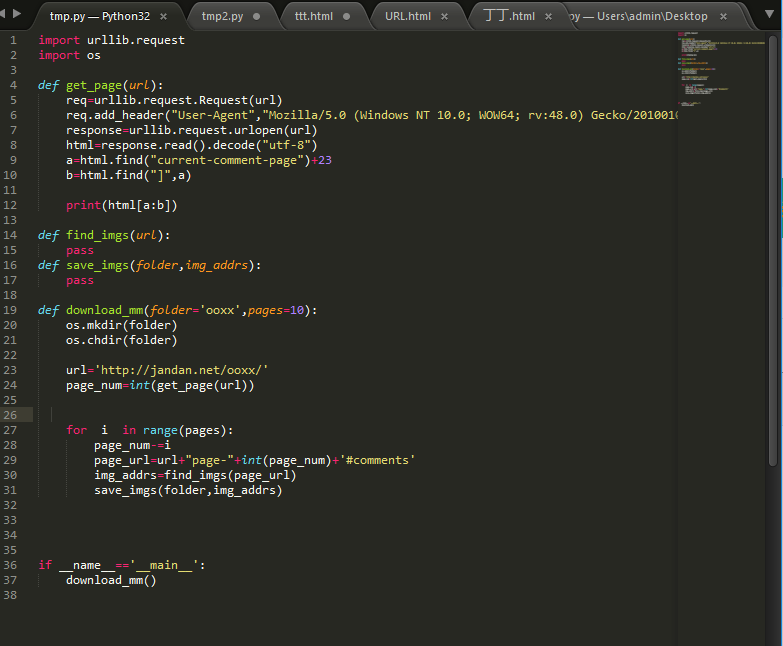Click the unsaved dot on tmp2.py tab
783x646 pixels.
click(x=257, y=16)
